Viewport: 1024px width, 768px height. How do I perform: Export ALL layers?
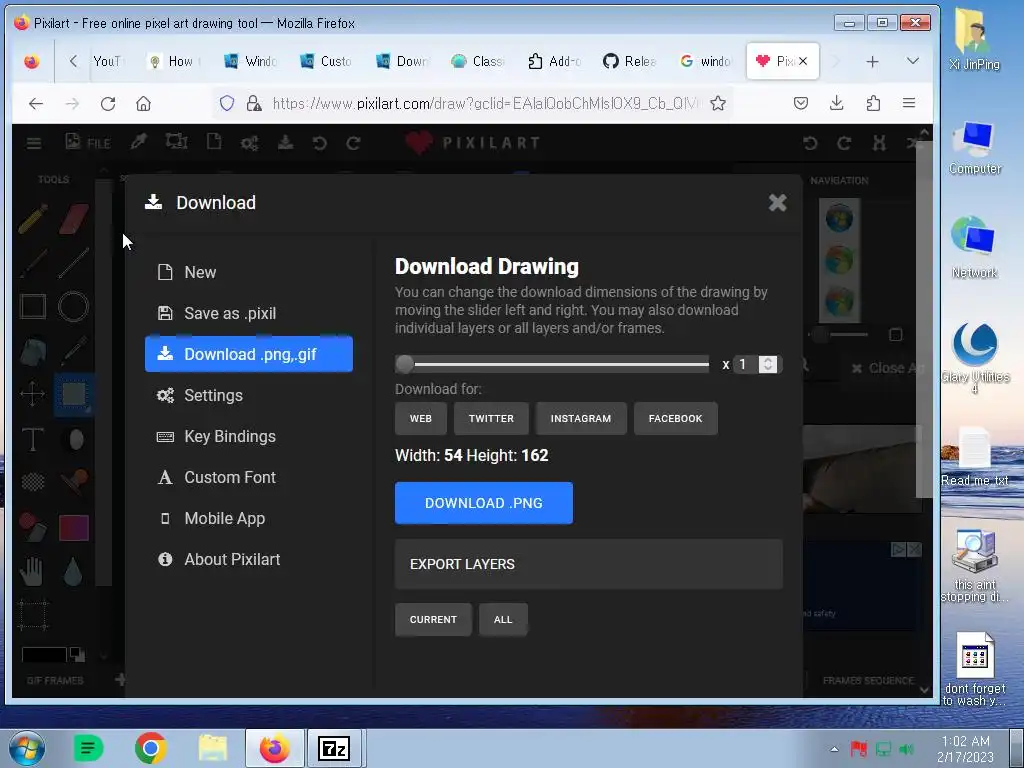coord(503,620)
